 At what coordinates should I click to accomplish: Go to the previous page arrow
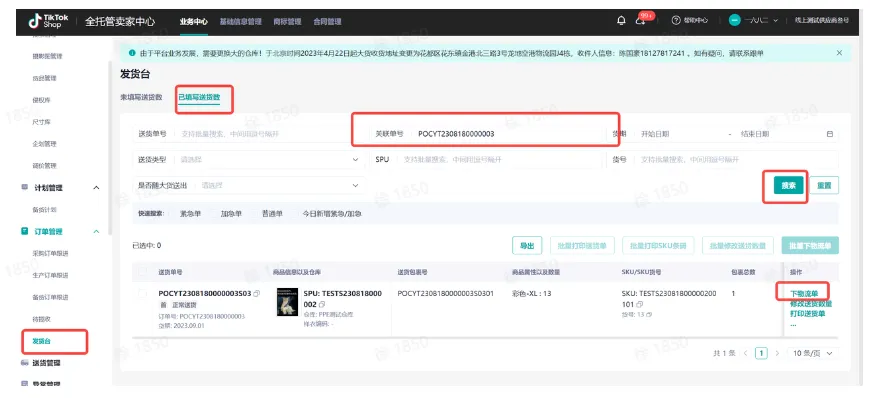tap(745, 353)
